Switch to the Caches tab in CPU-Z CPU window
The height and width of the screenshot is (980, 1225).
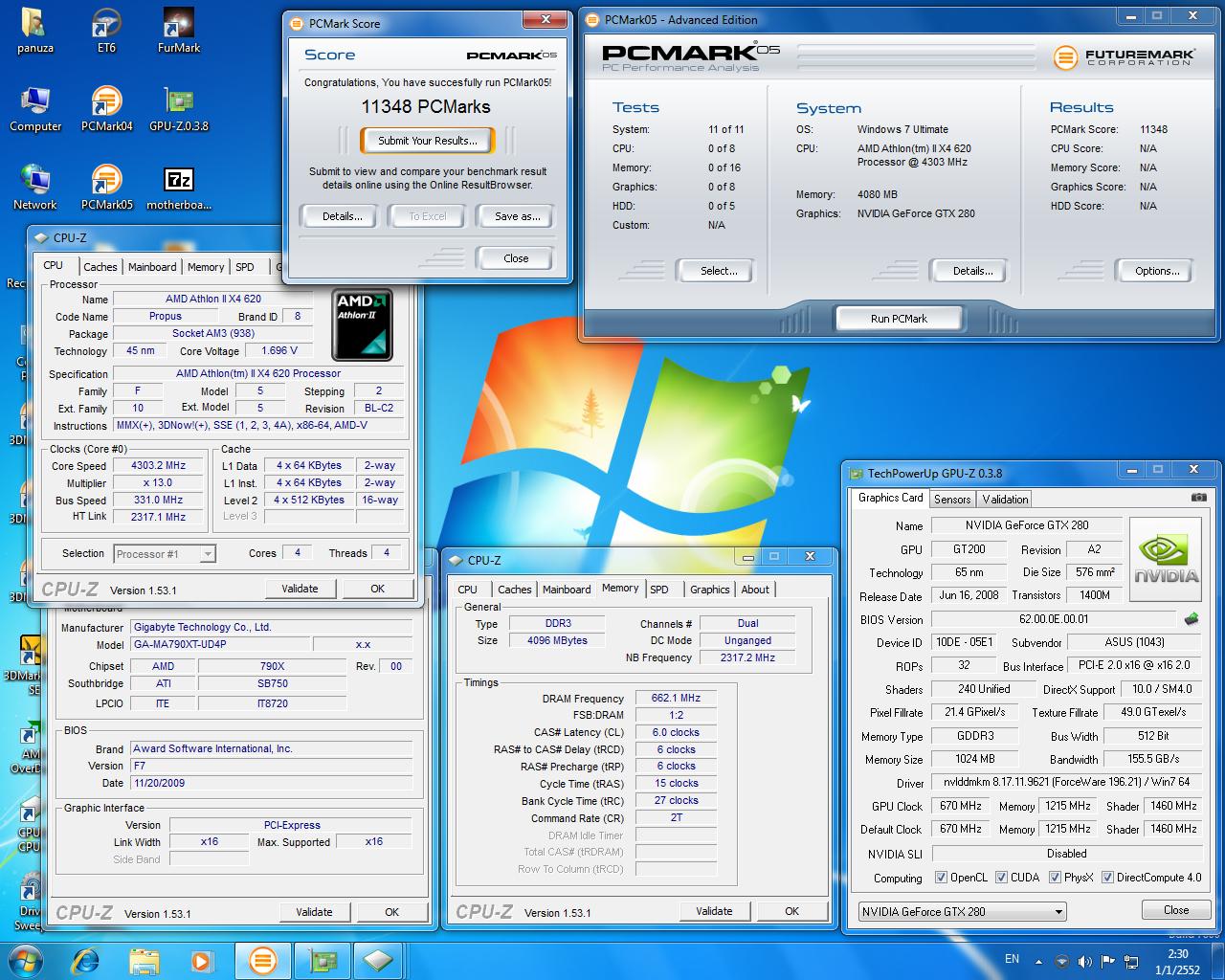pos(100,267)
